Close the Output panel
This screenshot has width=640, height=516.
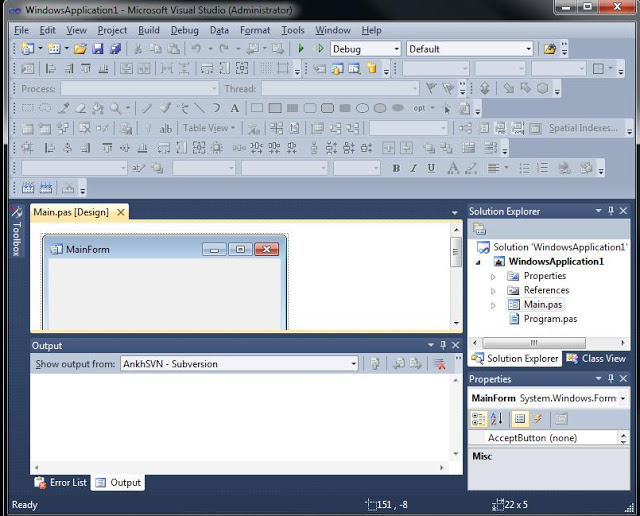click(x=456, y=345)
